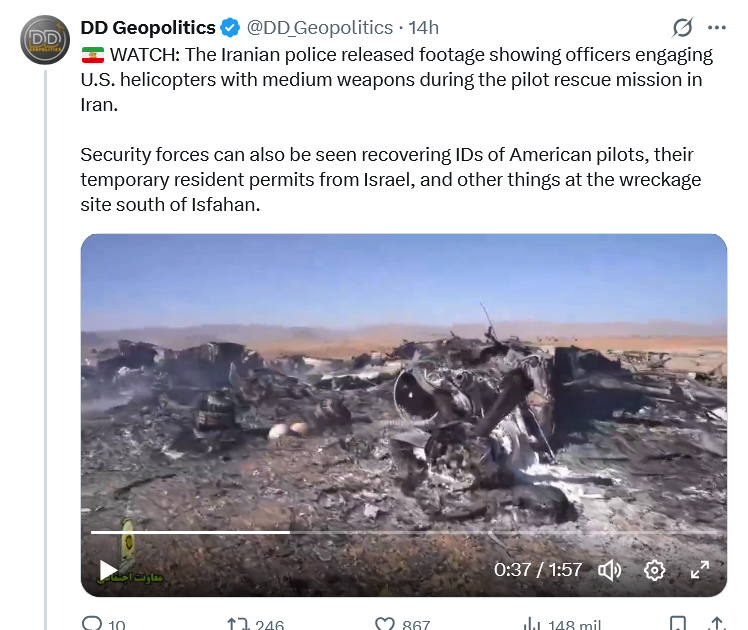The image size is (748, 630).
Task: Open the @DD_Geopolitics handle link
Action: (320, 28)
